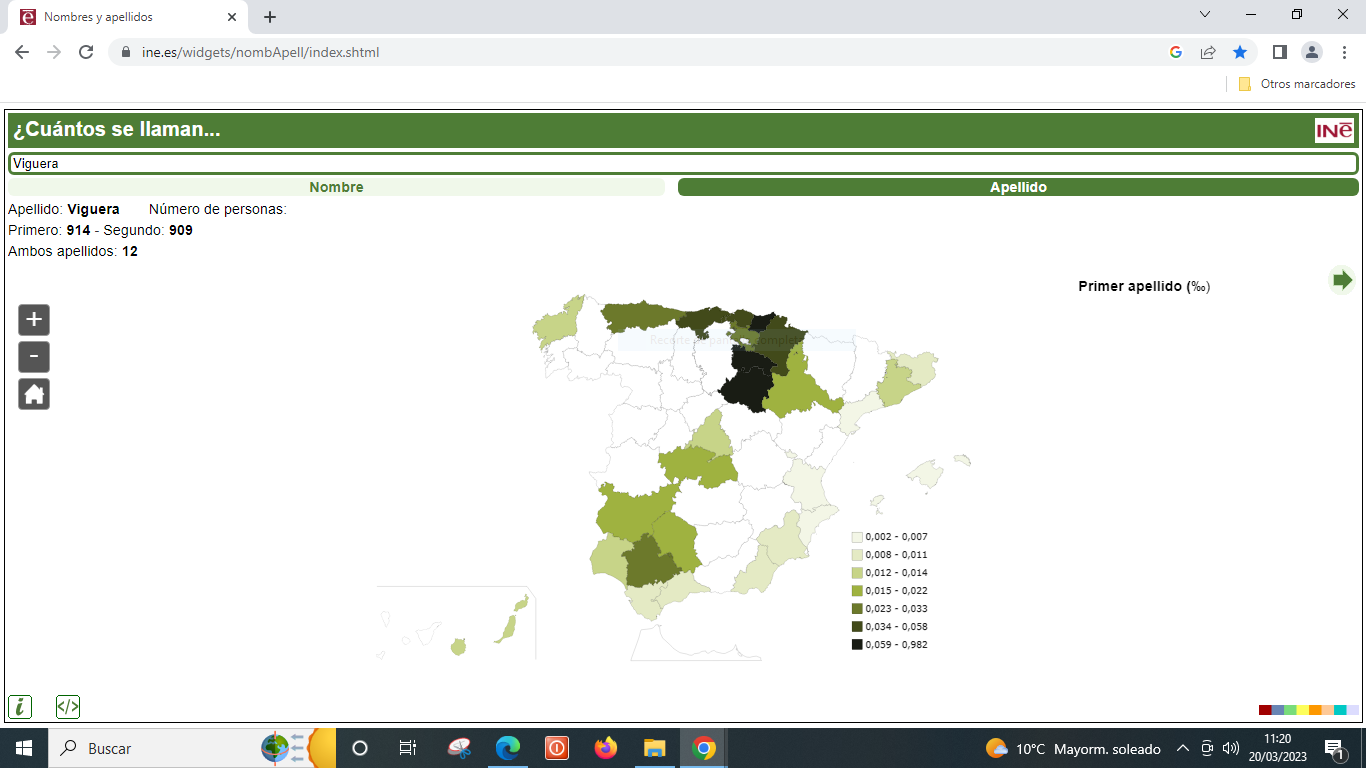Open the Otros marcadores folder

pos(1297,84)
